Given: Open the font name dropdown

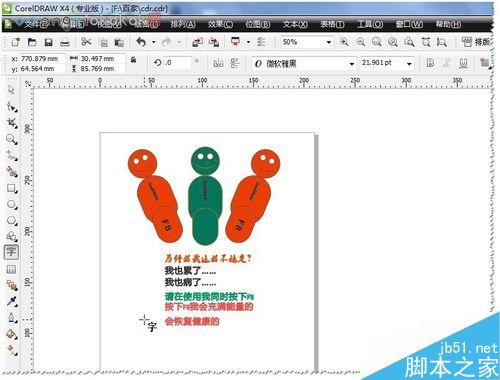Looking at the screenshot, I should click(x=352, y=63).
